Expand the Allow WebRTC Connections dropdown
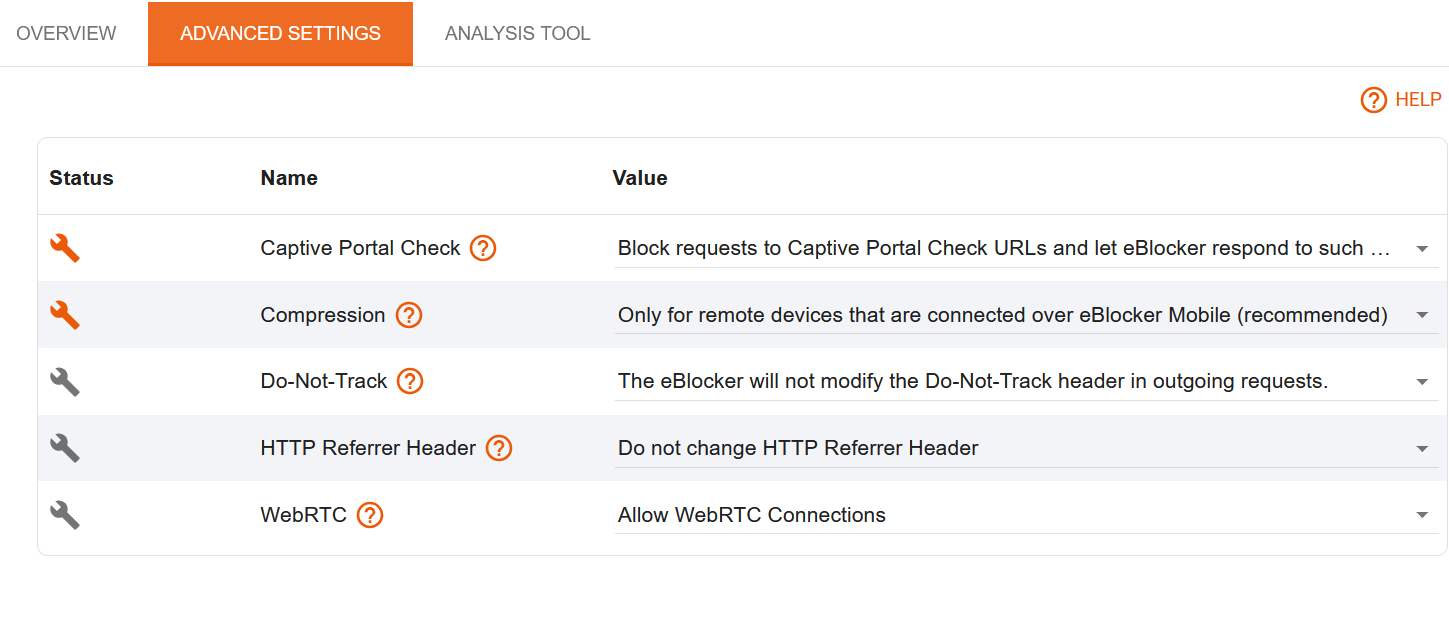 click(x=1026, y=515)
